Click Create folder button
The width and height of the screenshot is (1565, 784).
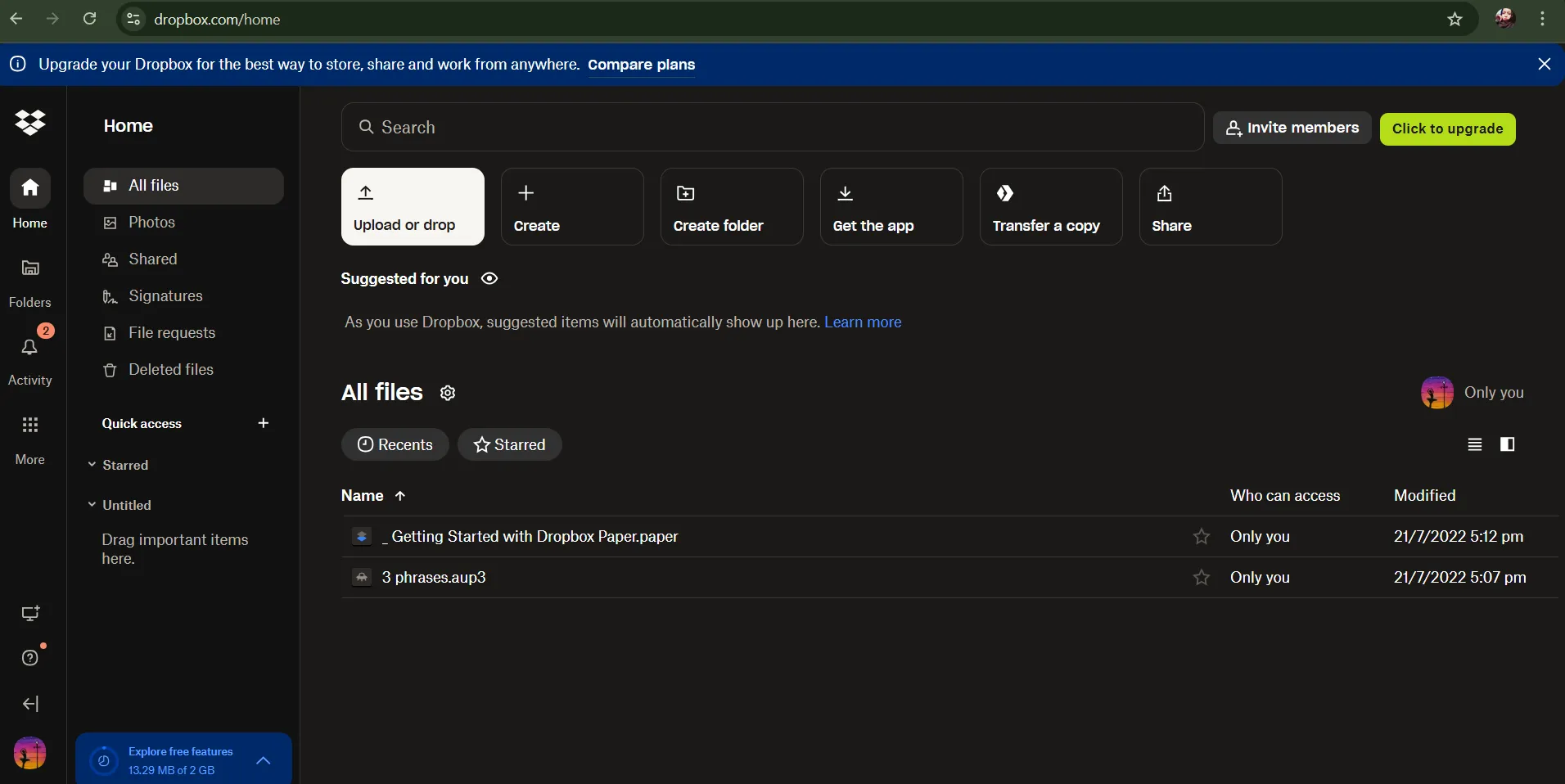[x=732, y=206]
